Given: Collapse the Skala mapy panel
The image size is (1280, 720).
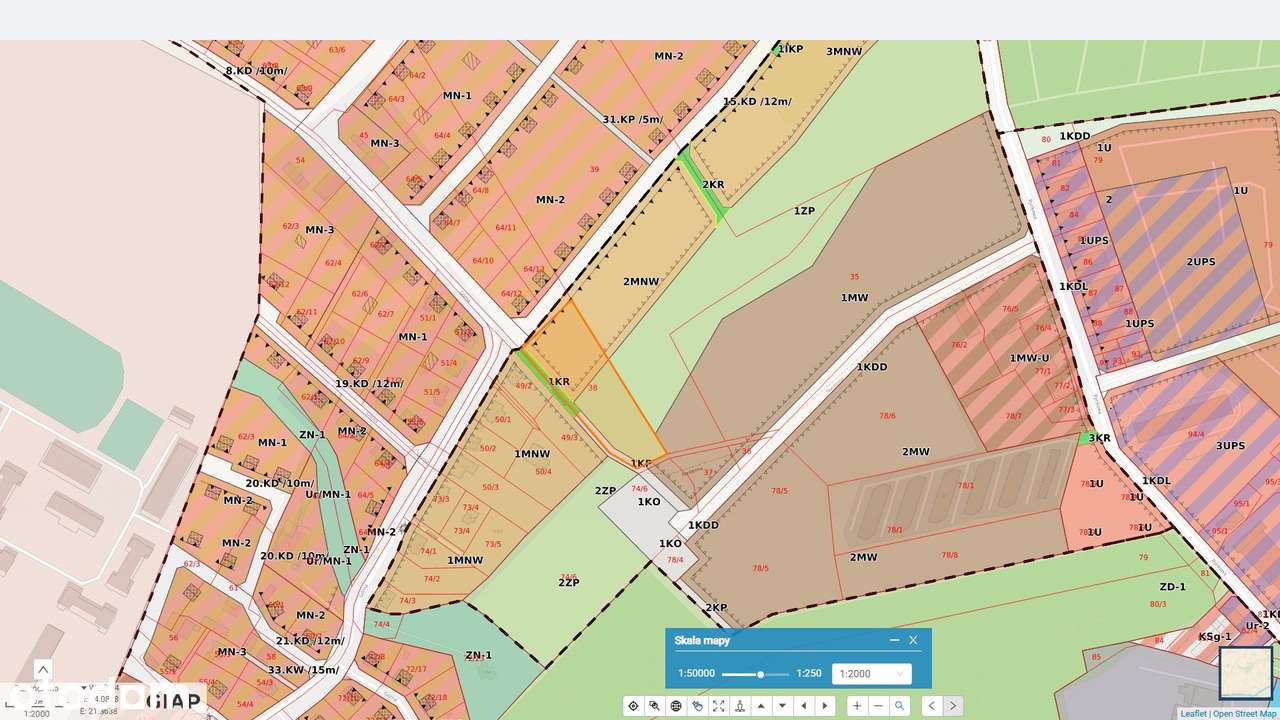Looking at the screenshot, I should 895,640.
